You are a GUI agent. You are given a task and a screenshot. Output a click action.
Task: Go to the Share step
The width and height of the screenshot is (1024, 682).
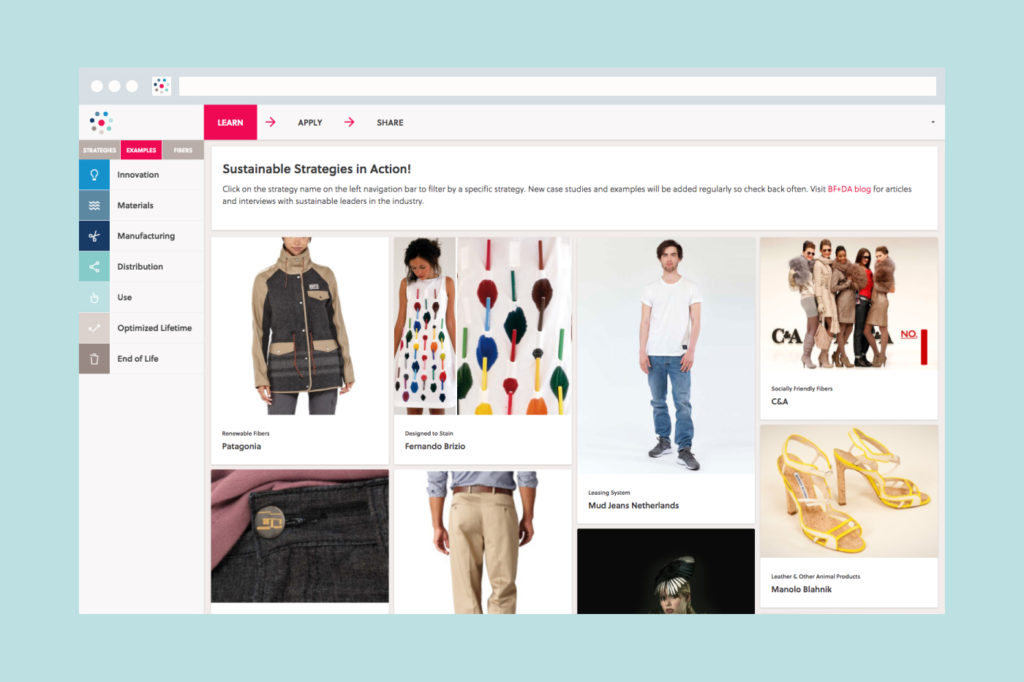(x=390, y=122)
